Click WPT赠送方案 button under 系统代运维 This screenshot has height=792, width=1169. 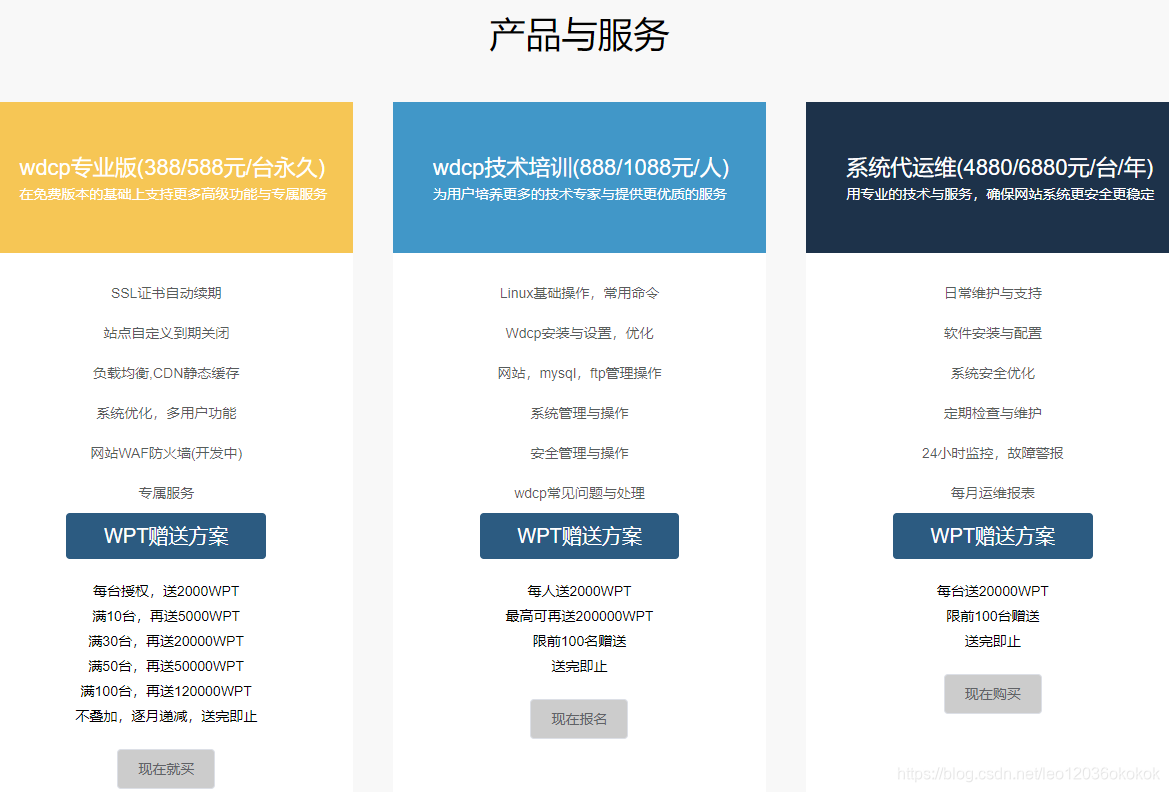pyautogui.click(x=993, y=535)
